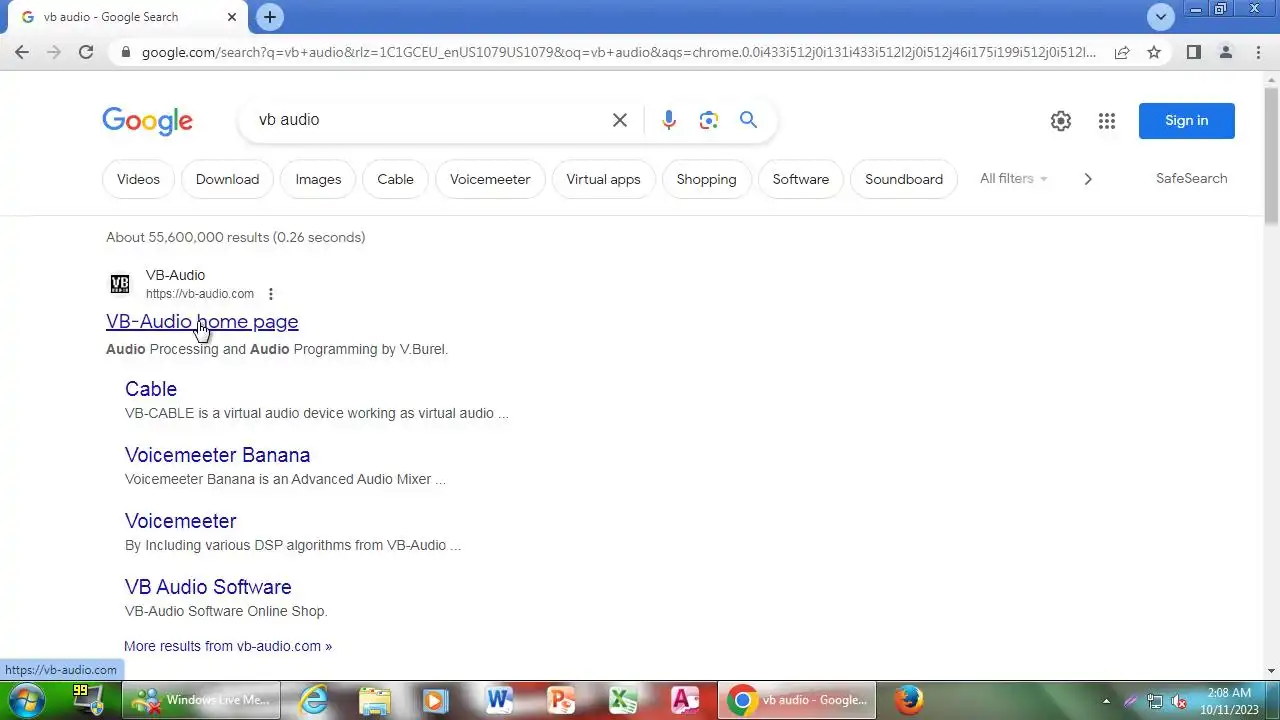Launch Microsoft Word from taskbar

point(498,700)
